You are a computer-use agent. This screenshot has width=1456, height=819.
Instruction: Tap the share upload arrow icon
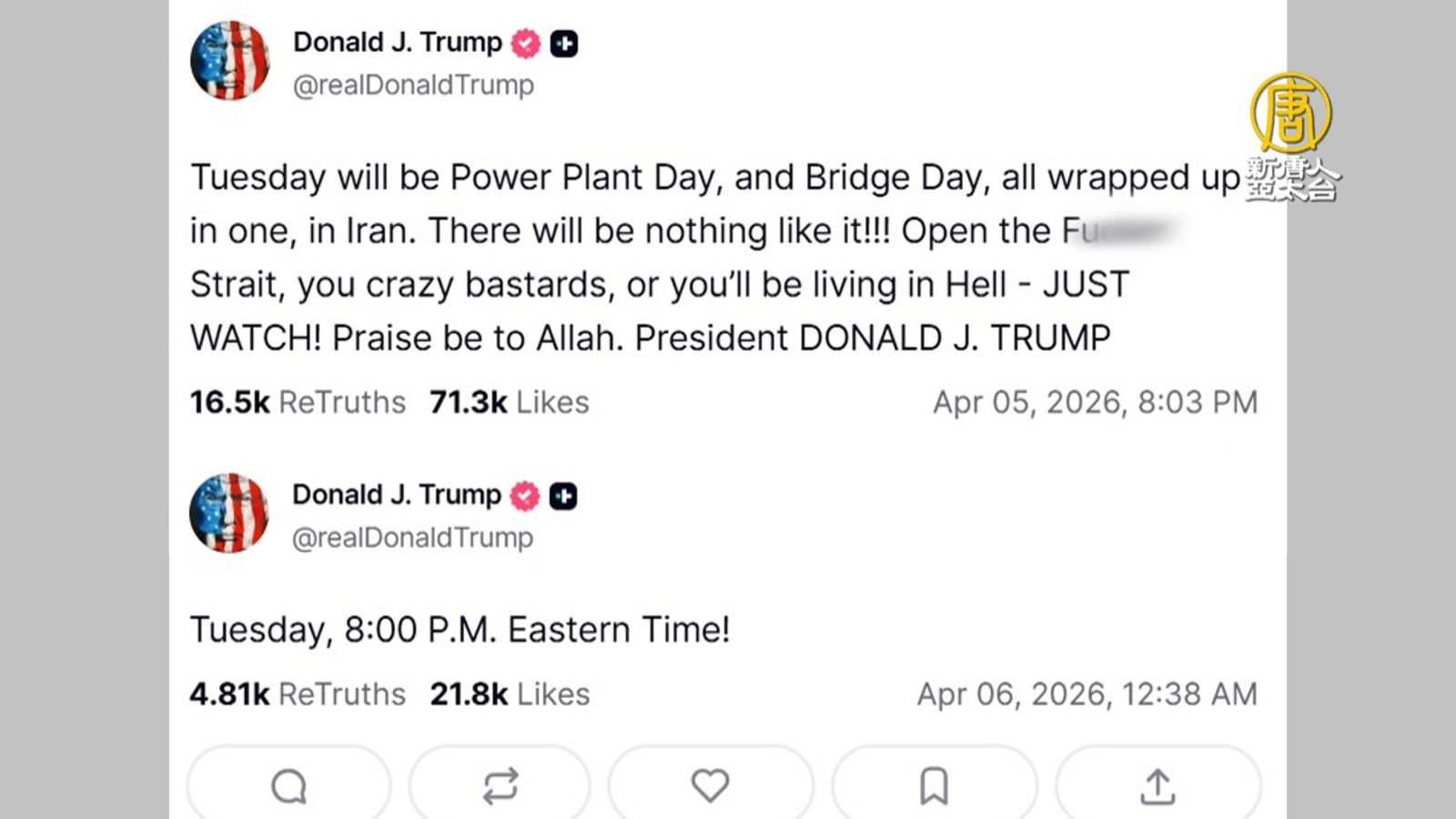(x=1158, y=786)
